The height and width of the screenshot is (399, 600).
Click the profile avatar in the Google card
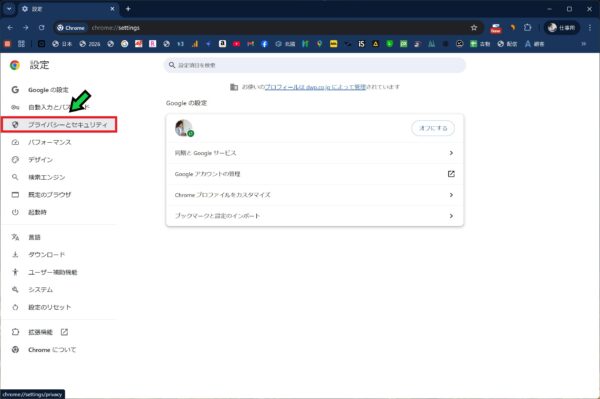184,128
